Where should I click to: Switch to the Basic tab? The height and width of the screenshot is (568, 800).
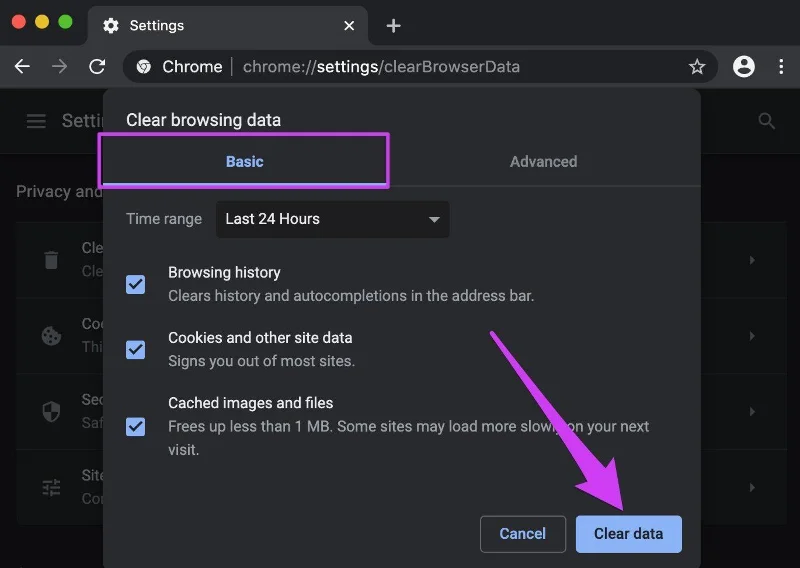click(244, 161)
